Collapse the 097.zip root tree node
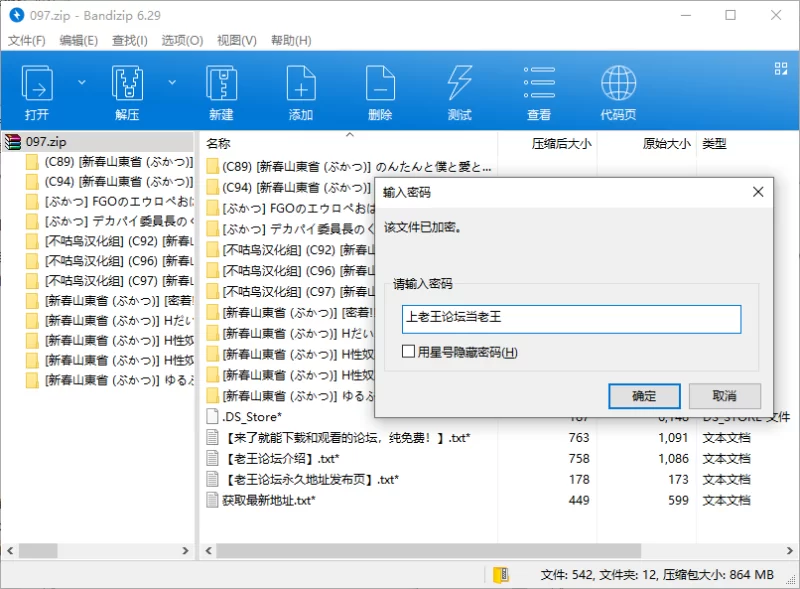 pyautogui.click(x=12, y=143)
